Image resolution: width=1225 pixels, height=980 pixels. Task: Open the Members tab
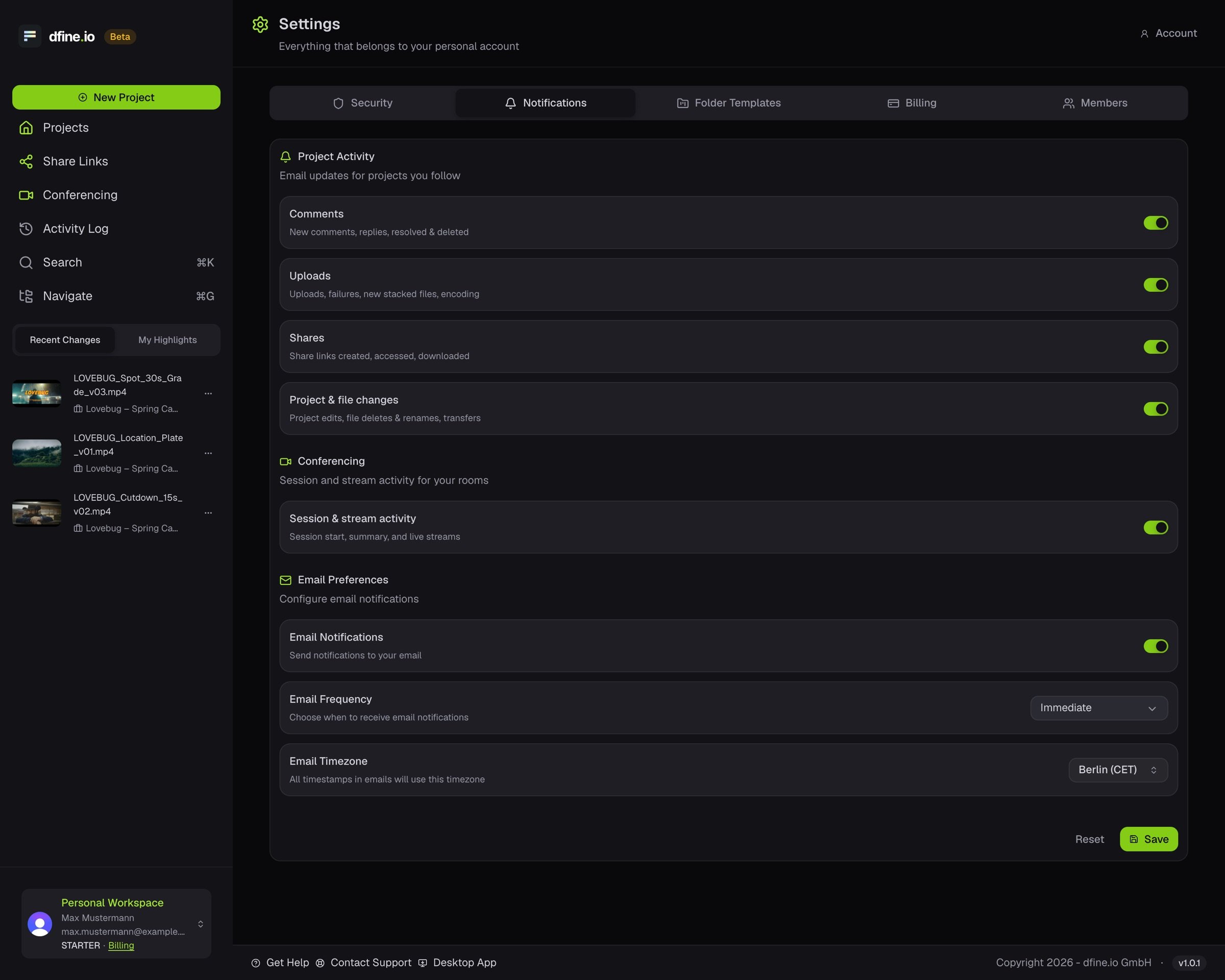[1095, 103]
